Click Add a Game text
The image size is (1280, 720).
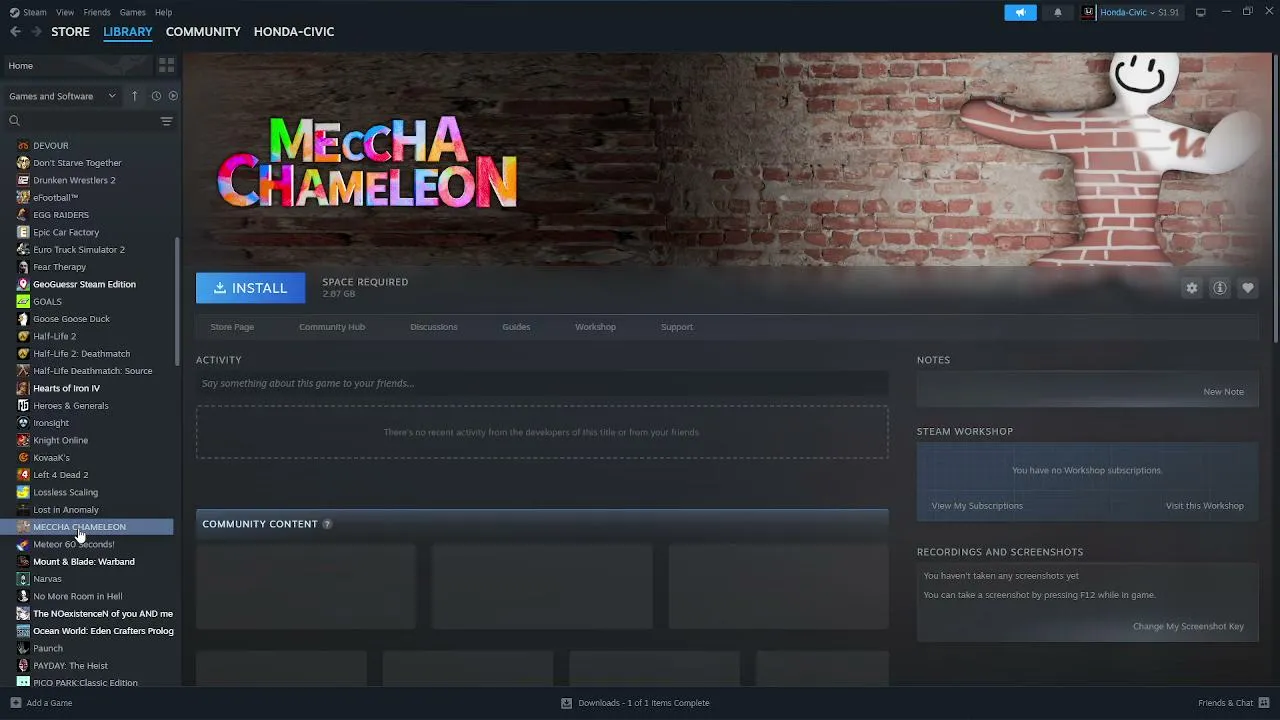pos(49,703)
